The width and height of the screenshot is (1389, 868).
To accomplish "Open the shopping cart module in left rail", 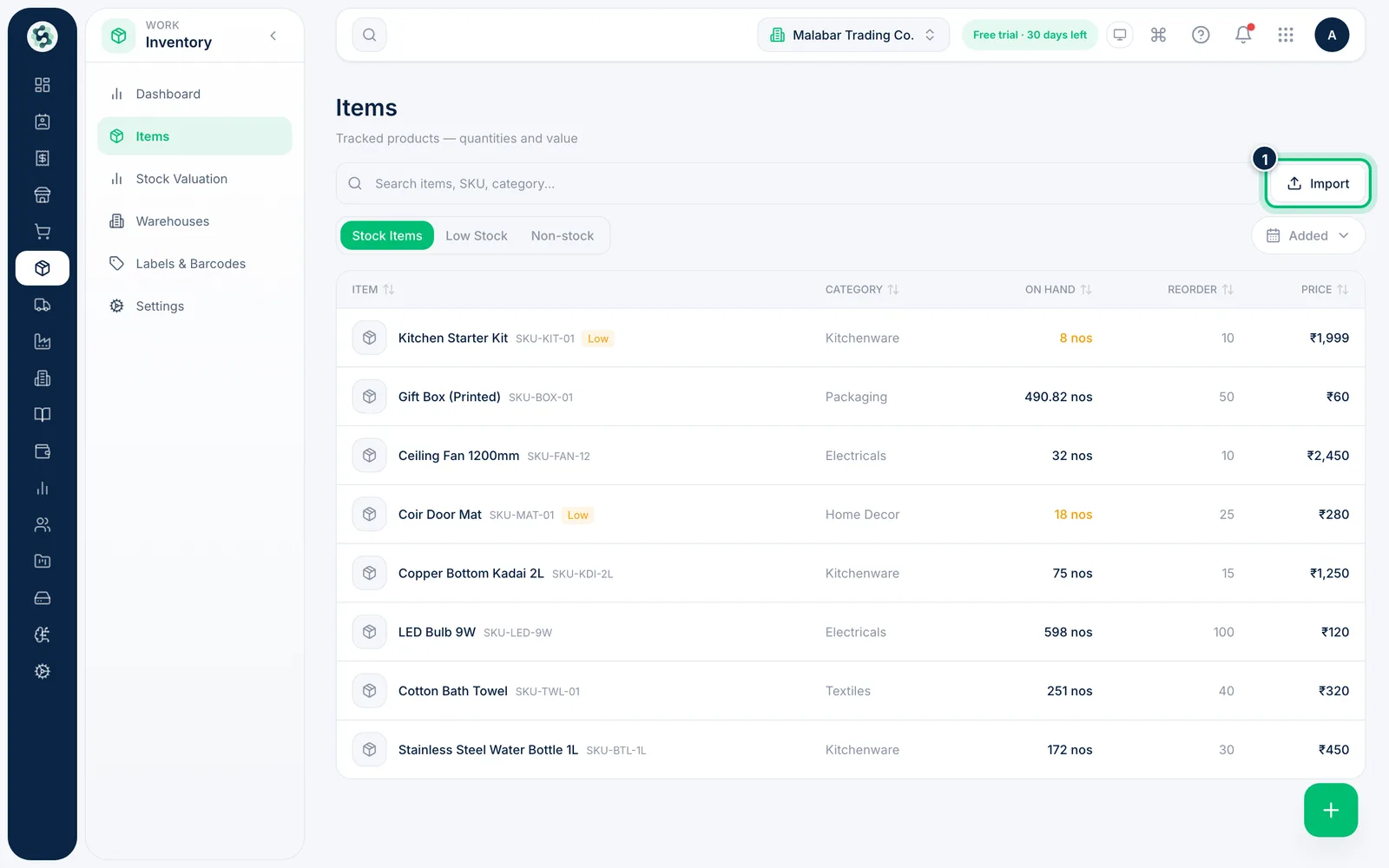I will pyautogui.click(x=43, y=232).
